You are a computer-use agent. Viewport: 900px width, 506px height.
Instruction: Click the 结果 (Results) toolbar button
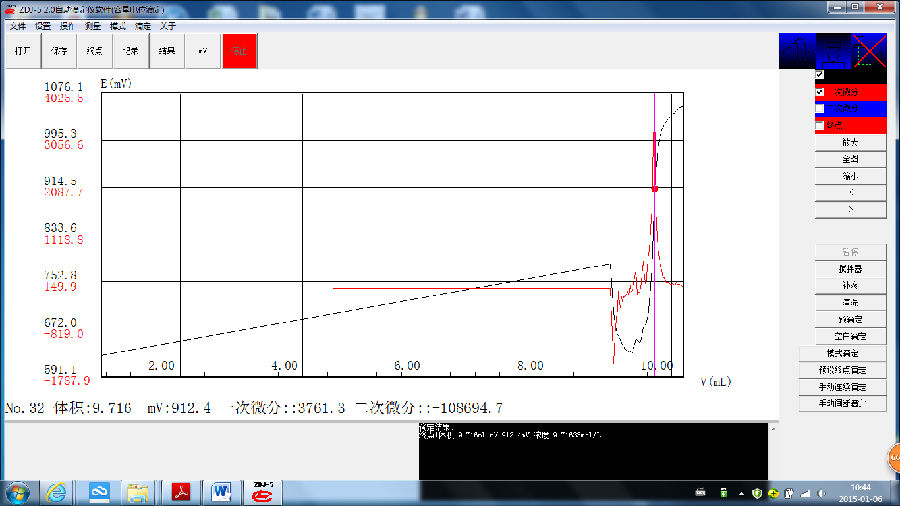[166, 50]
